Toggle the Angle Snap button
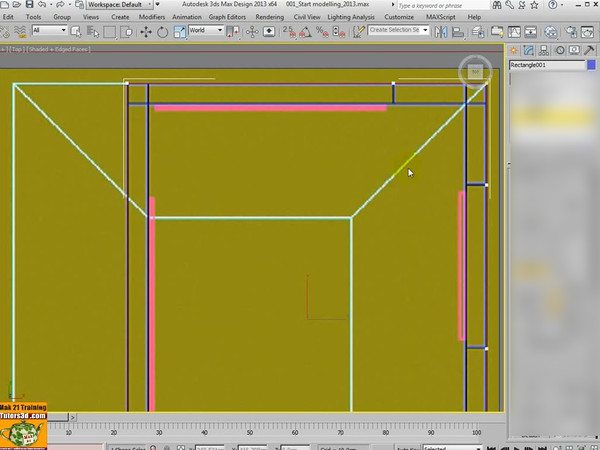This screenshot has height=450, width=600. tap(305, 32)
